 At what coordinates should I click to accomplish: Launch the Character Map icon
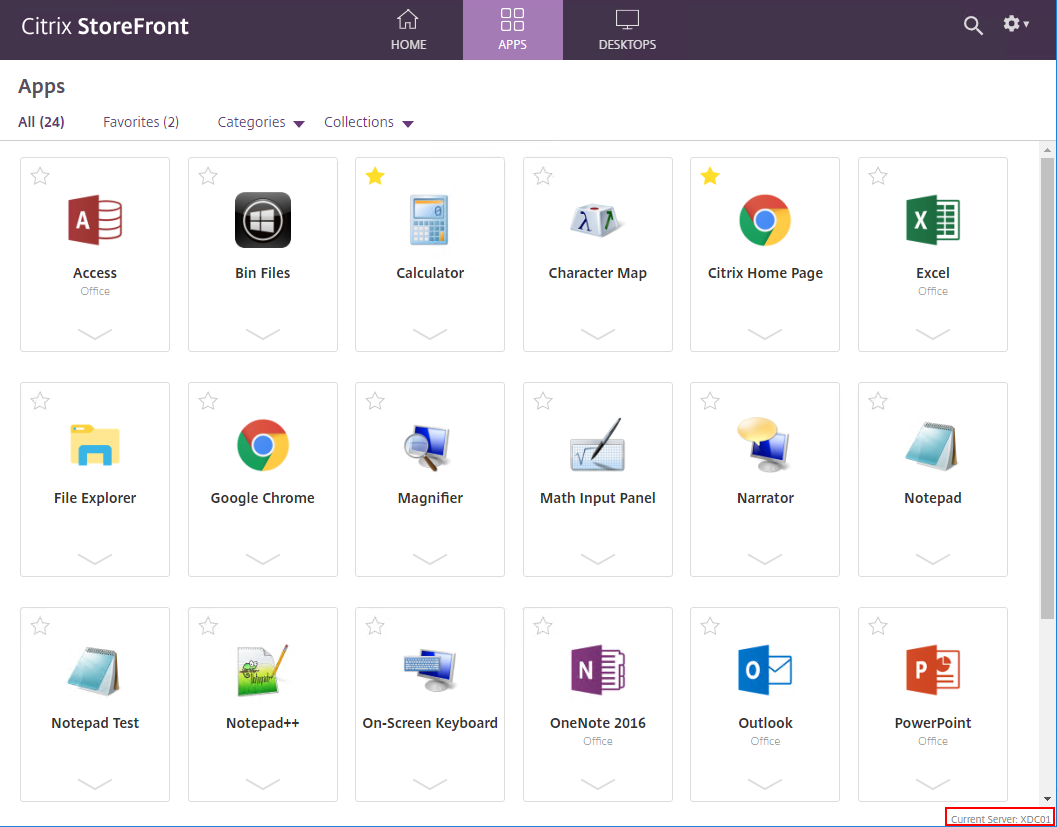click(597, 220)
